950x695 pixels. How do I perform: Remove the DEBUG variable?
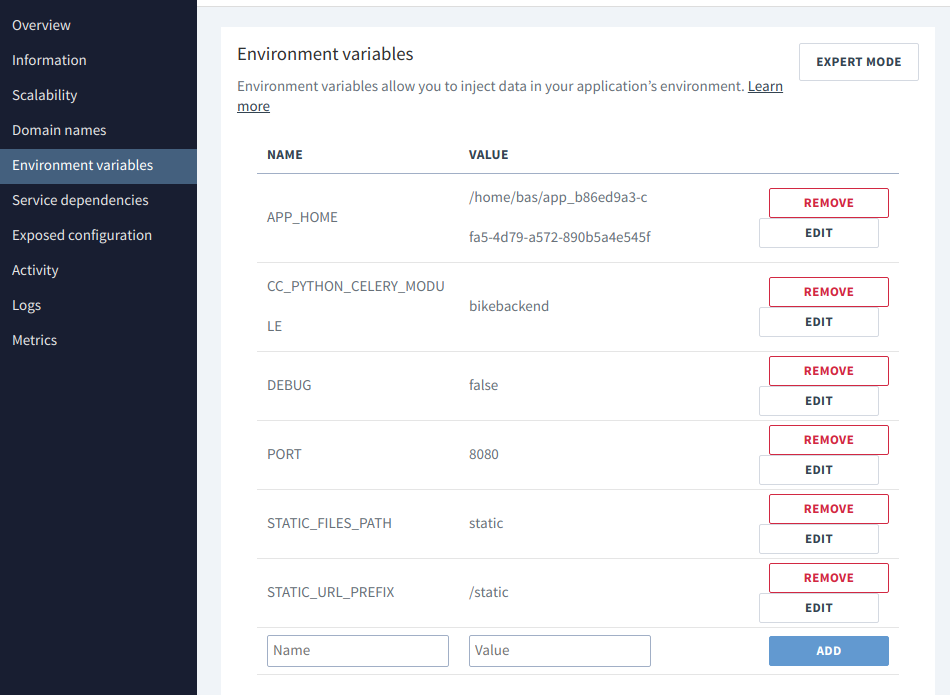828,371
